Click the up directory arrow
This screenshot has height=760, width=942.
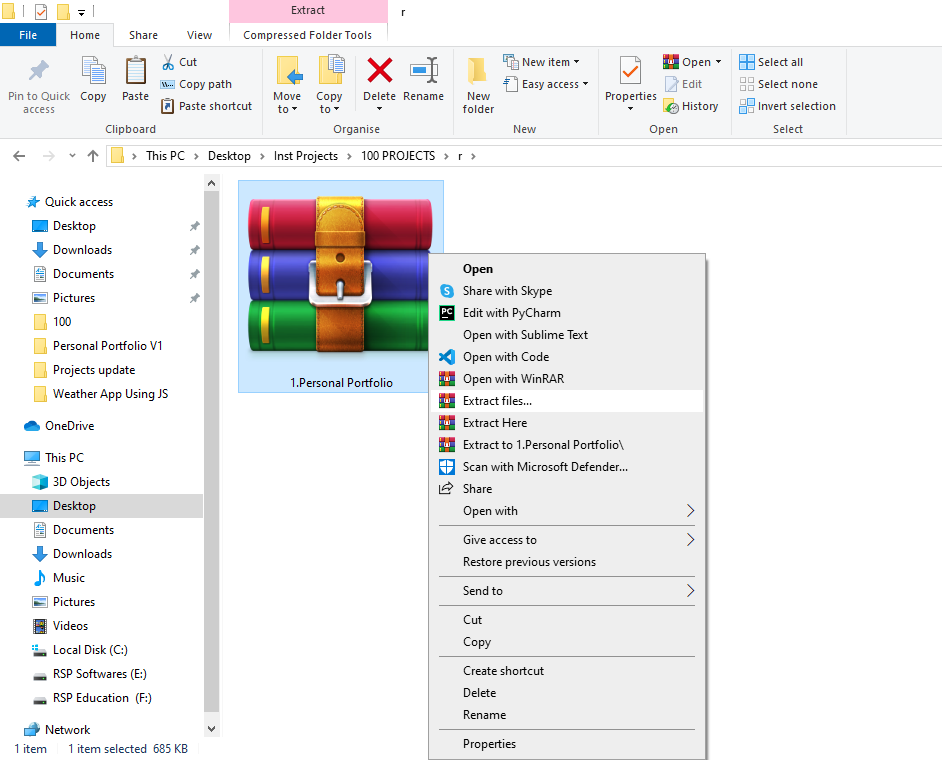tap(93, 156)
